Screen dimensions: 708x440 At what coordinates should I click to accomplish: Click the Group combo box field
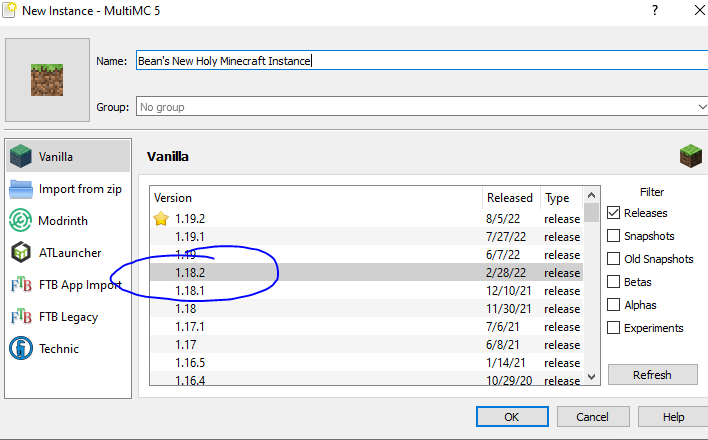[x=422, y=107]
